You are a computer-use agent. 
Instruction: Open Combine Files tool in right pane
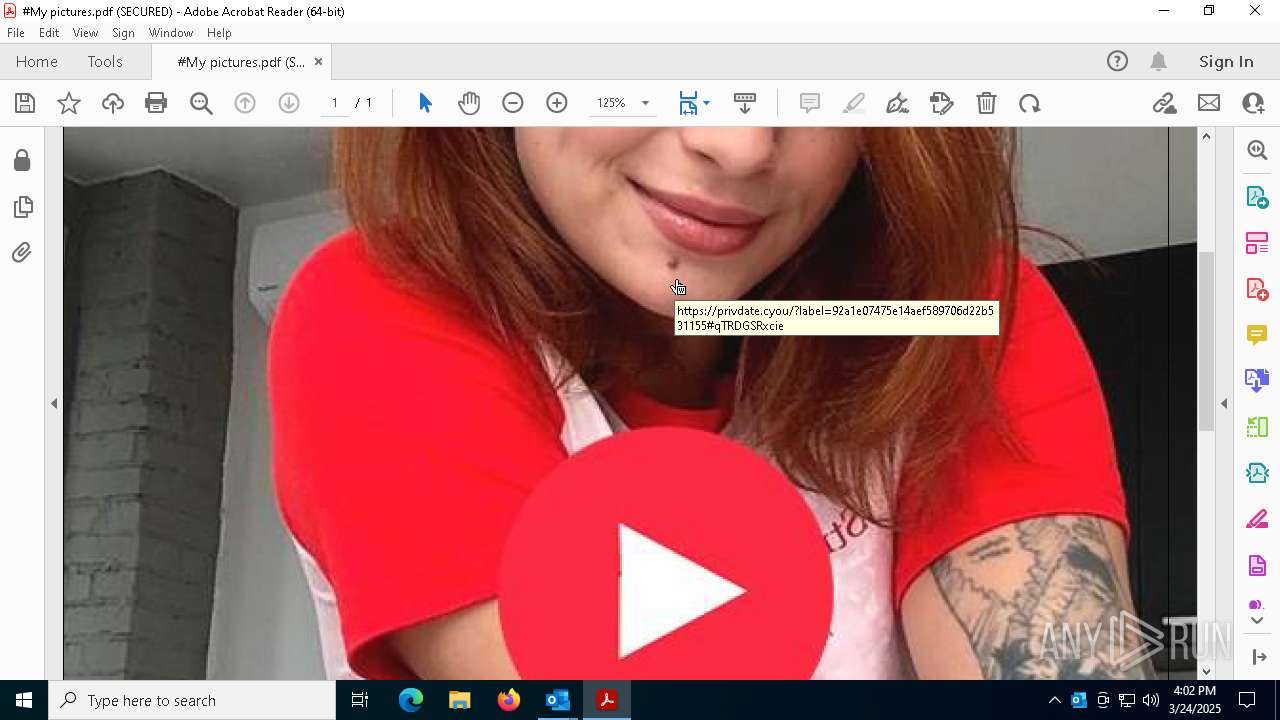point(1257,381)
